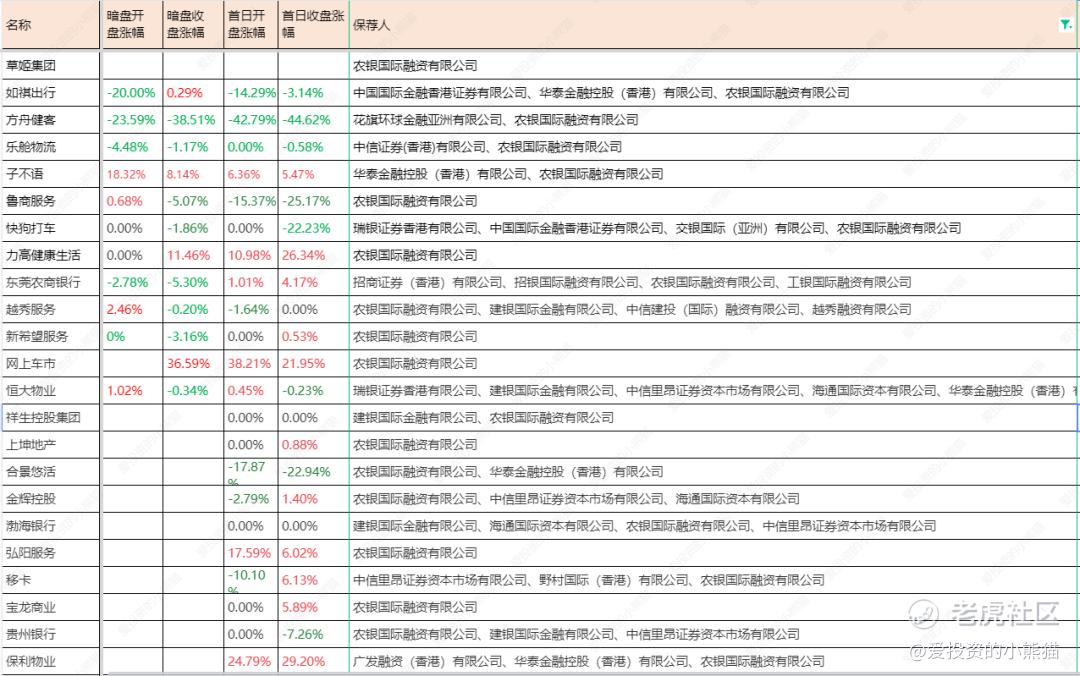1080x676 pixels.
Task: Open the filter icon on 保荐人 column
Action: (x=1066, y=25)
